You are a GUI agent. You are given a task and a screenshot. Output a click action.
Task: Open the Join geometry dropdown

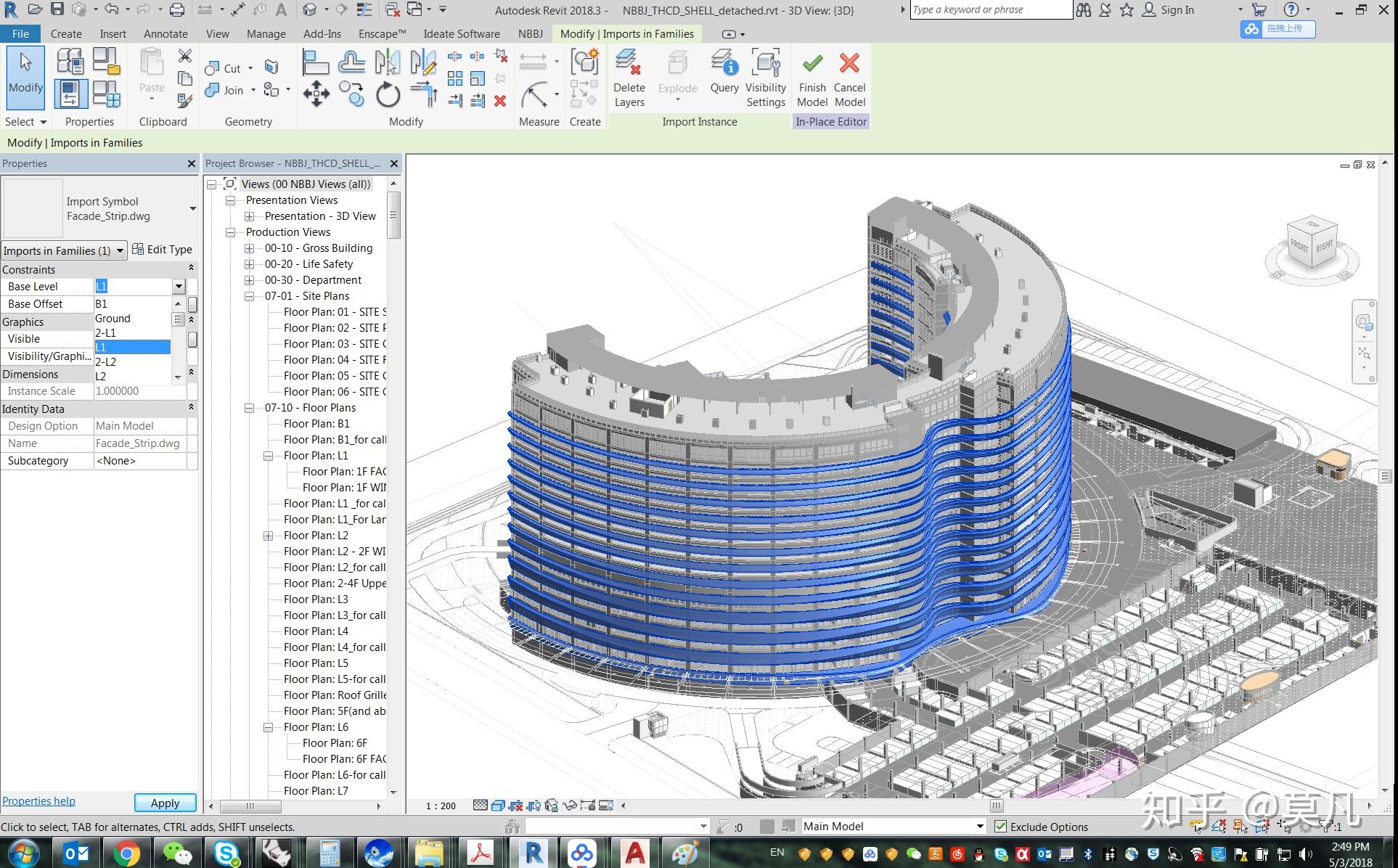point(253,90)
